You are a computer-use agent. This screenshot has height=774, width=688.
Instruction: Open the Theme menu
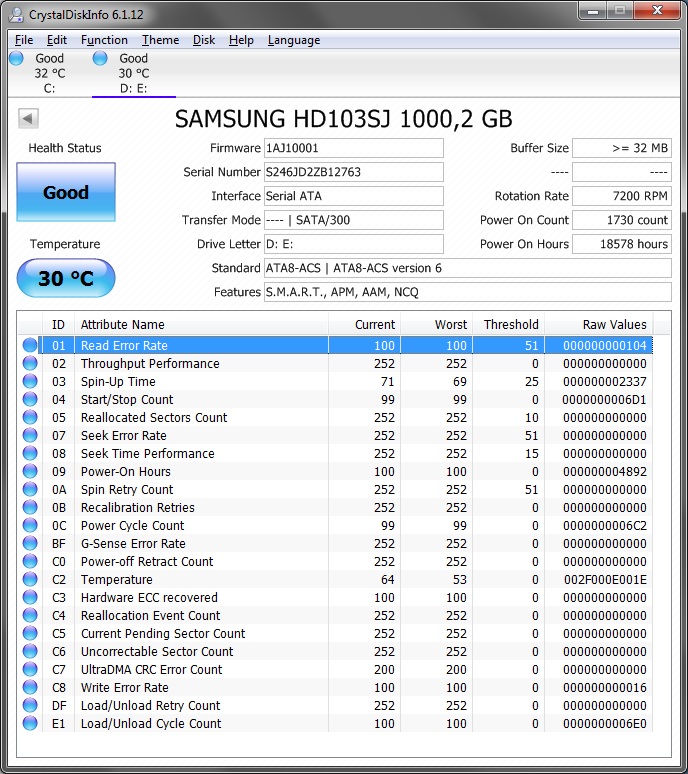pyautogui.click(x=160, y=40)
